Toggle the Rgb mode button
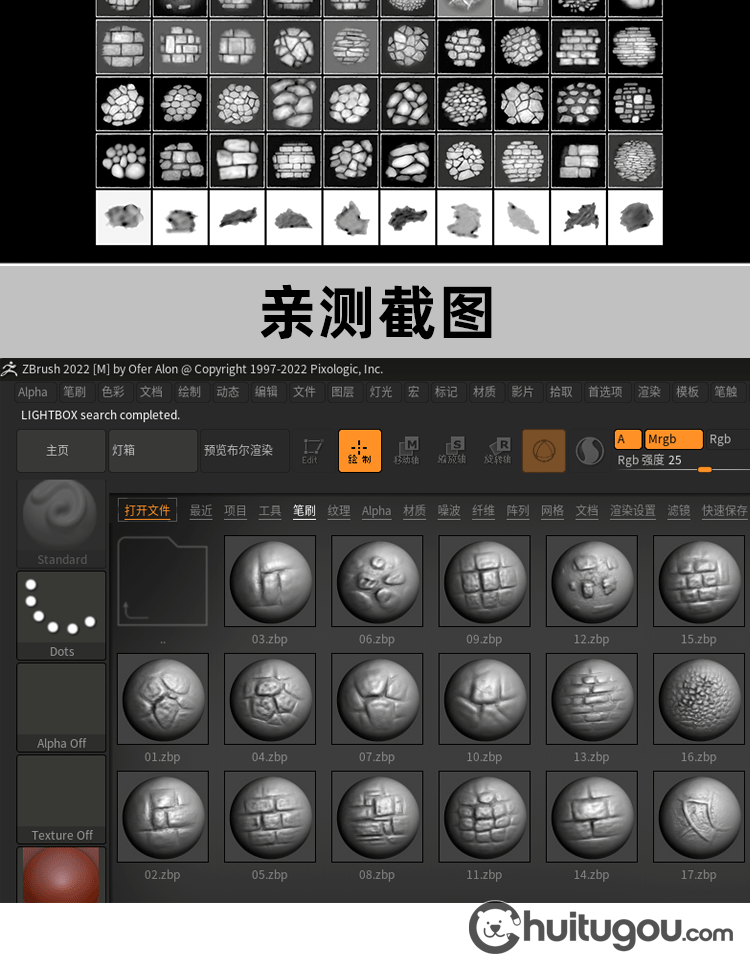750x960 pixels. pos(727,439)
